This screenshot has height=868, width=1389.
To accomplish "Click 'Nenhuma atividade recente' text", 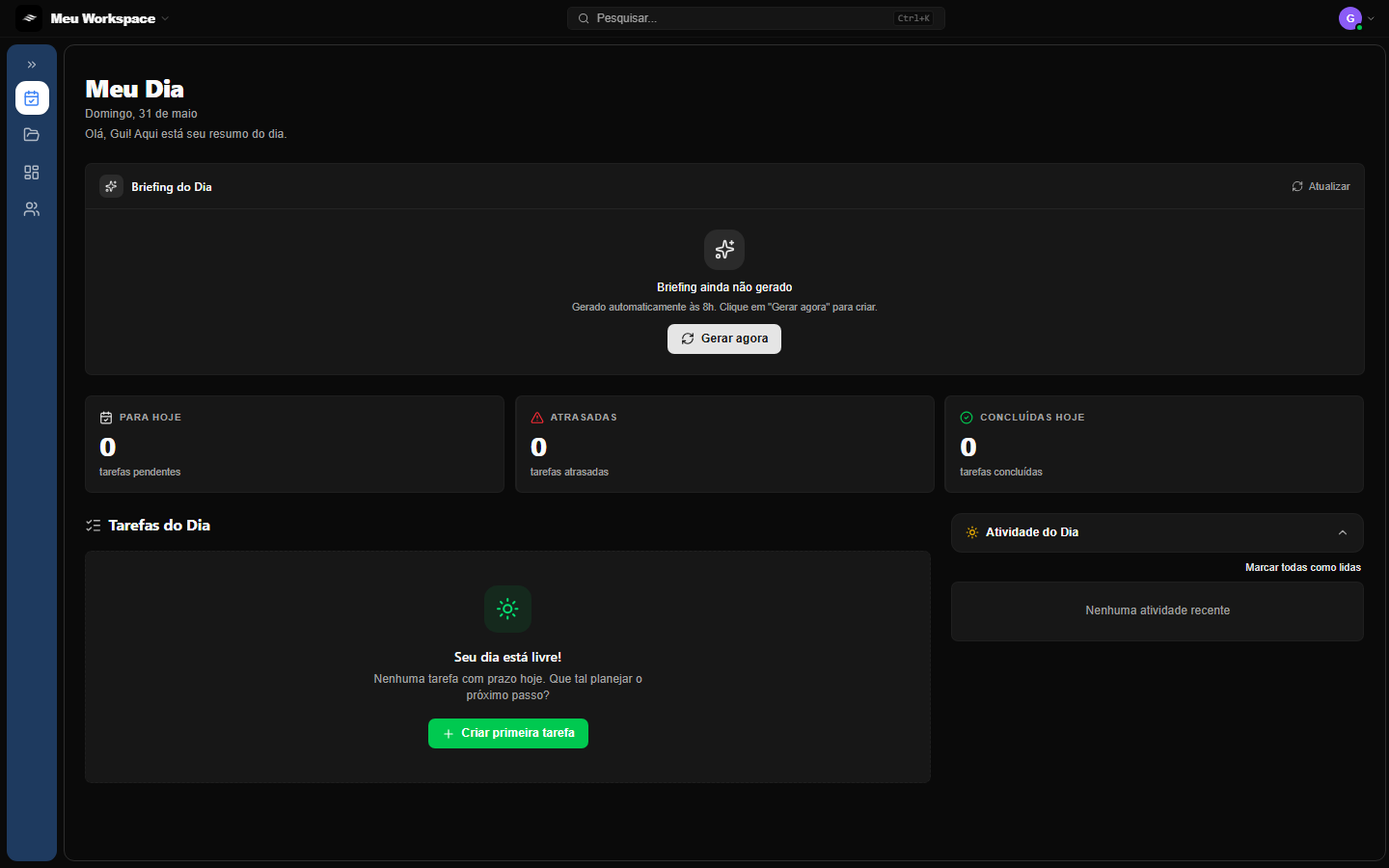I will coord(1157,610).
